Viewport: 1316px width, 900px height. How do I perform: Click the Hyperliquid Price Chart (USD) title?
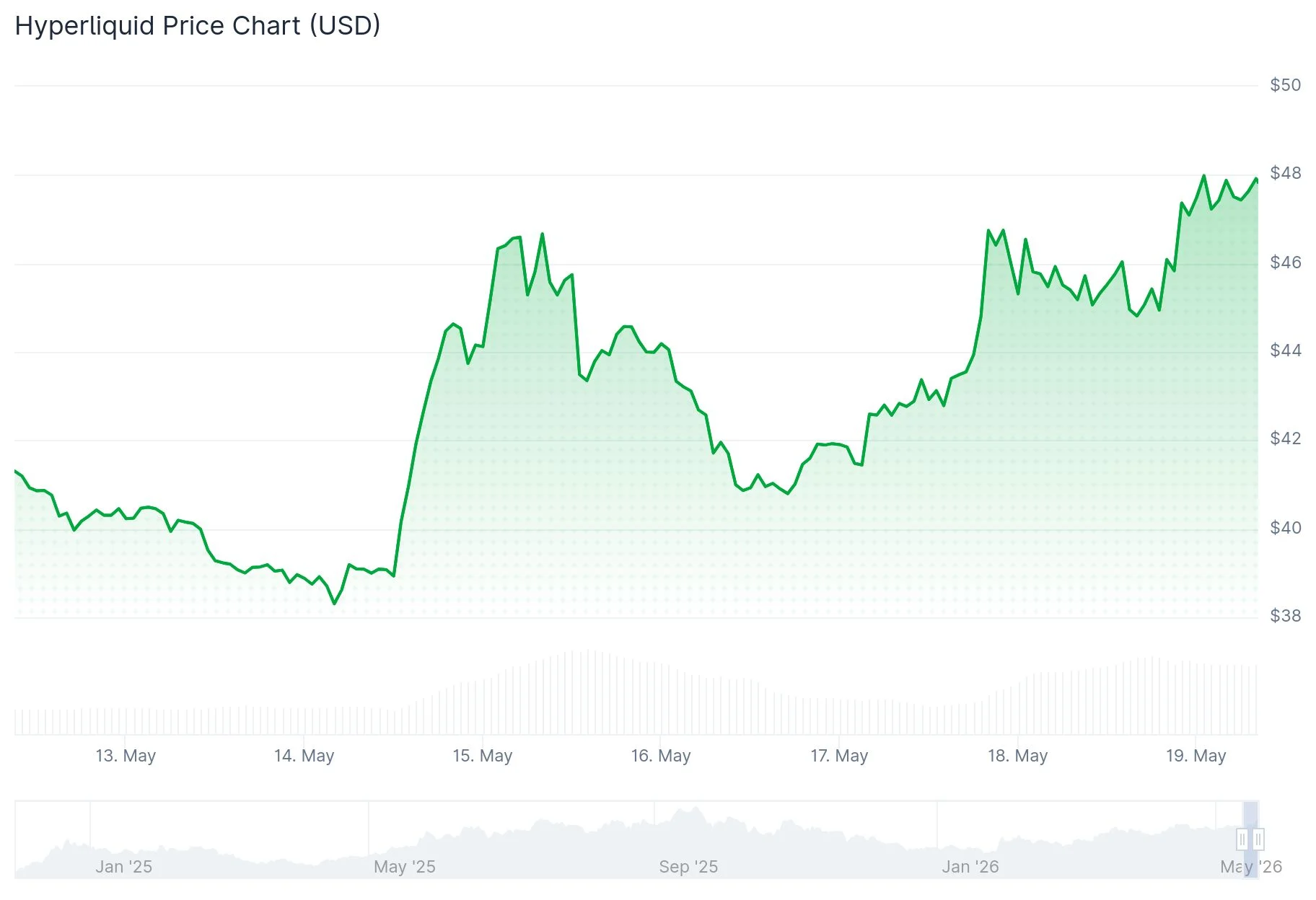(x=198, y=26)
